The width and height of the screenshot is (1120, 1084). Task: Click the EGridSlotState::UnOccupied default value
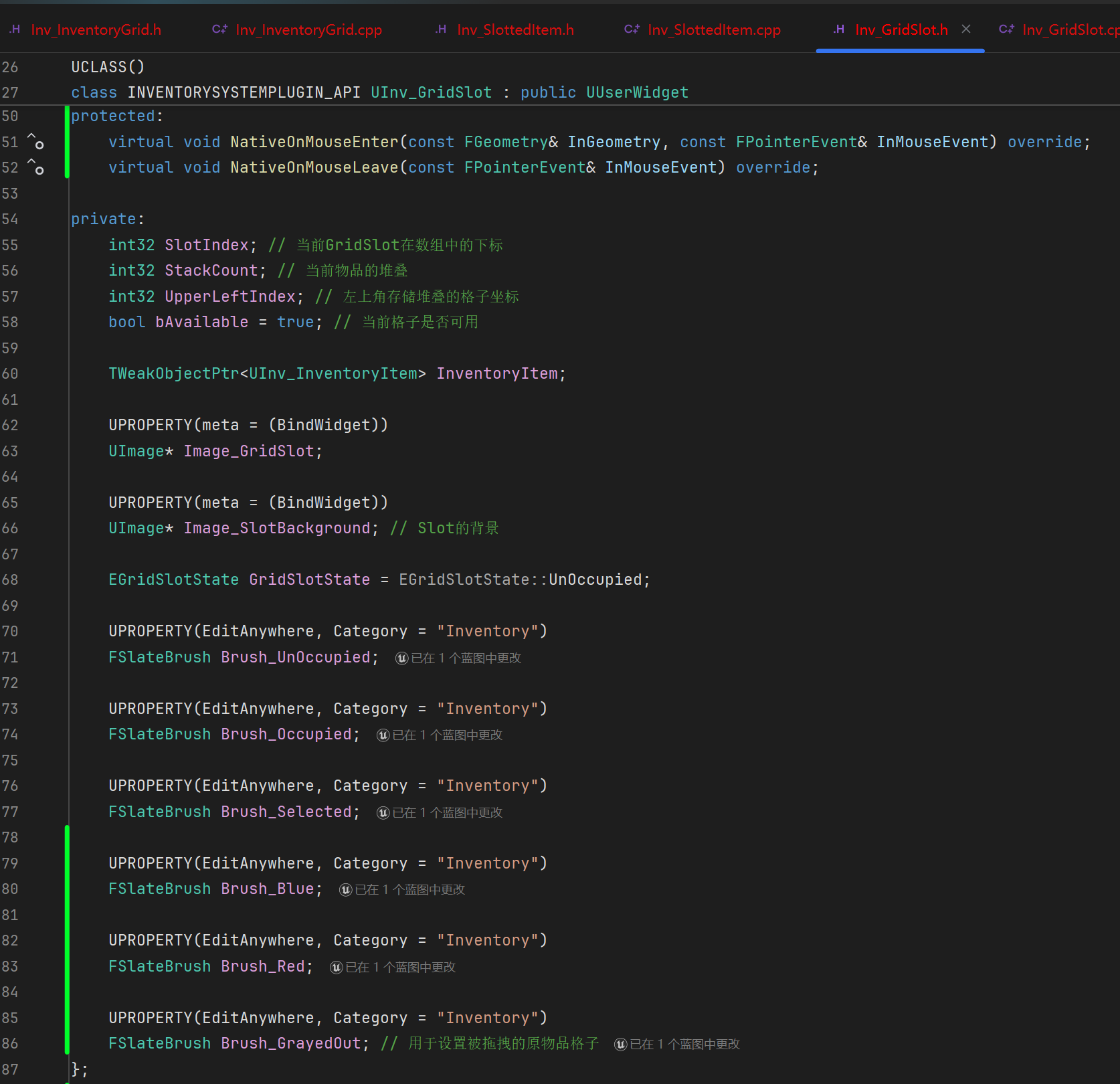coord(521,579)
